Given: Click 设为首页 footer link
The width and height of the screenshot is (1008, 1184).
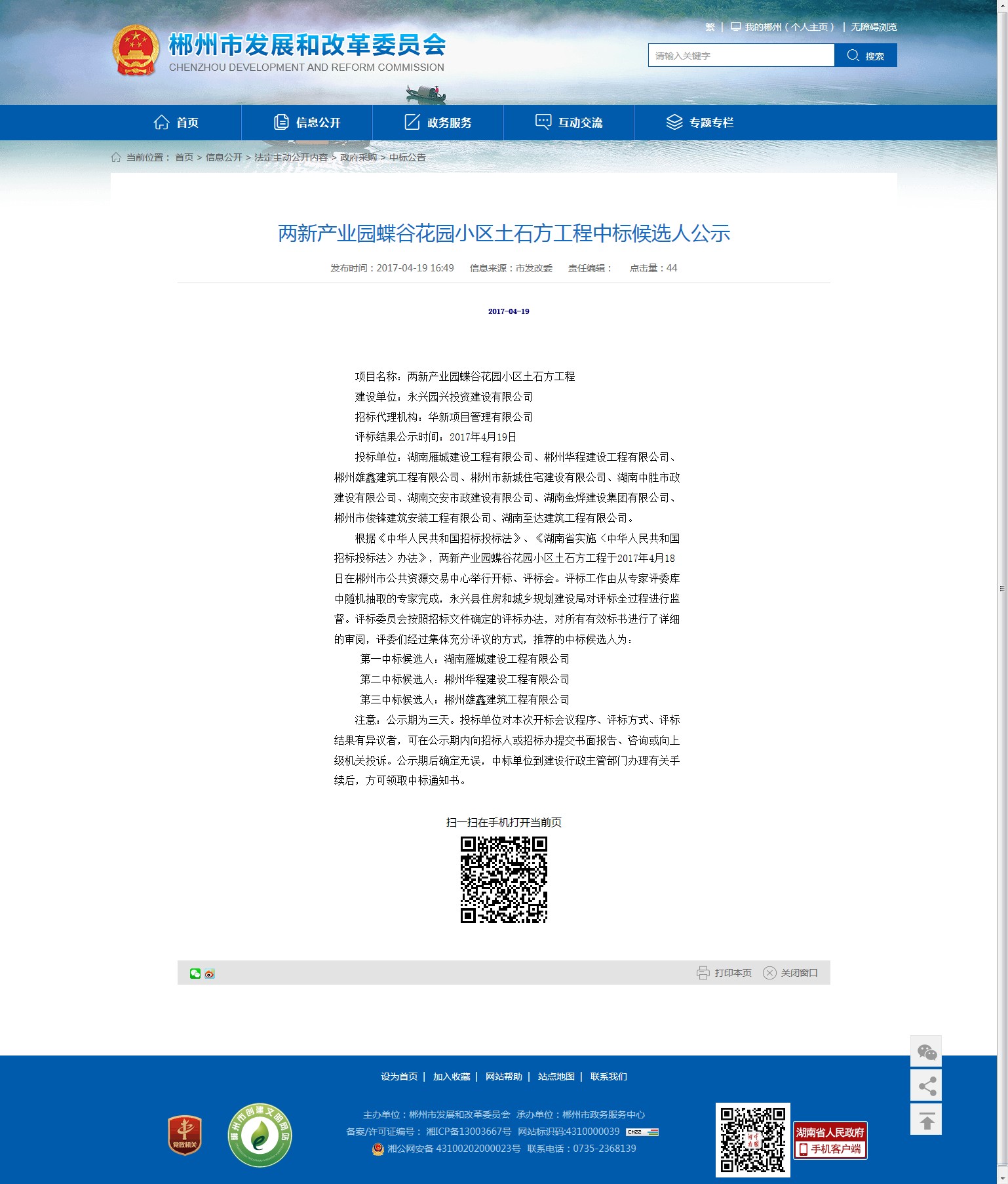Looking at the screenshot, I should tap(399, 1076).
